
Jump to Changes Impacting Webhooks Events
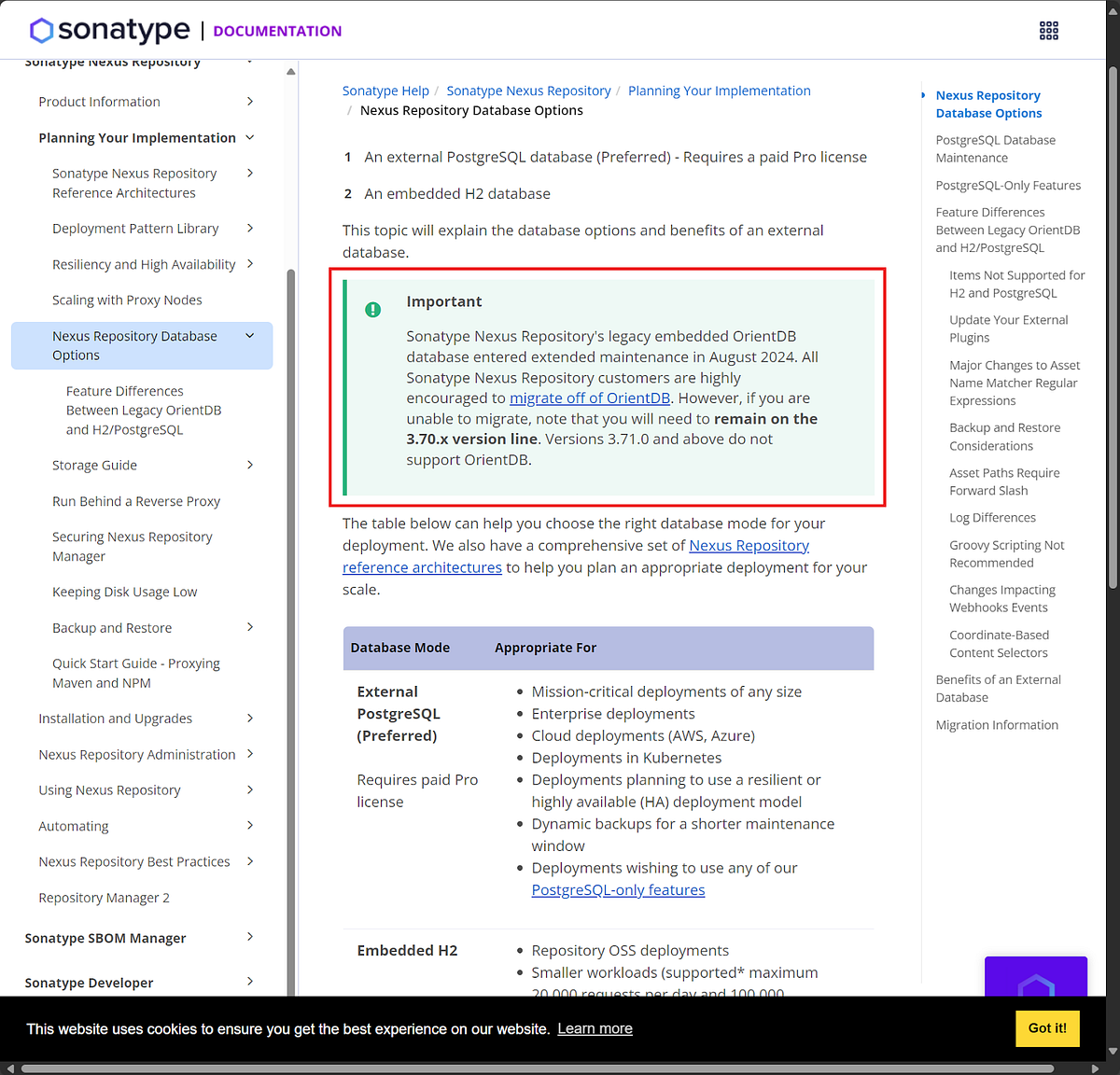pyautogui.click(x=1002, y=599)
